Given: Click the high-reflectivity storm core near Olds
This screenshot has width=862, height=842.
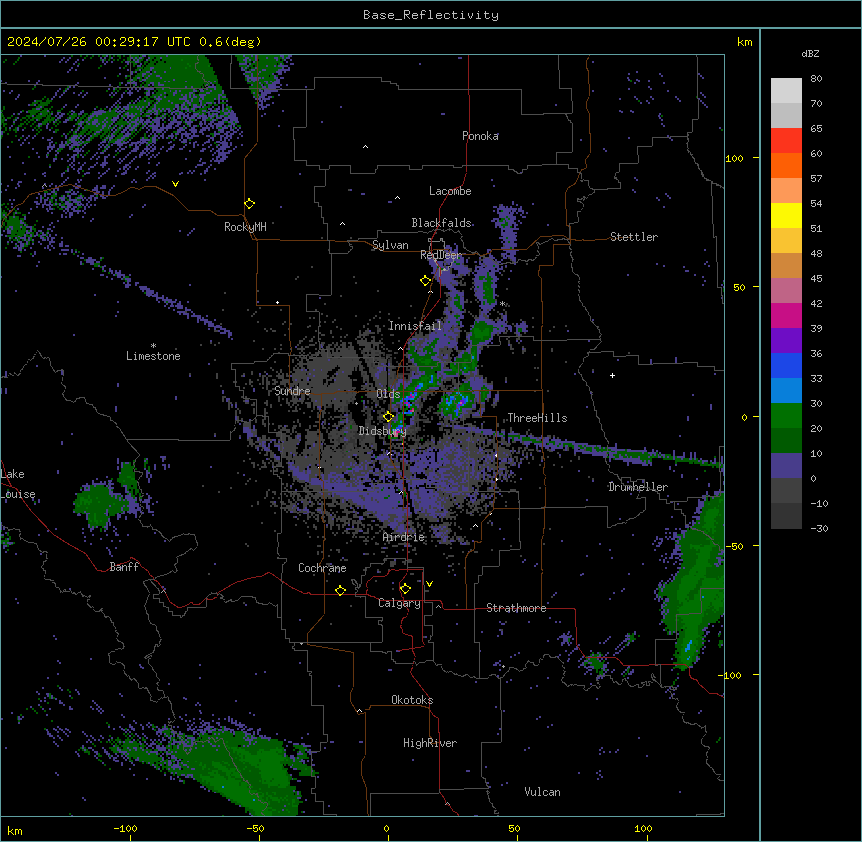Looking at the screenshot, I should (409, 404).
